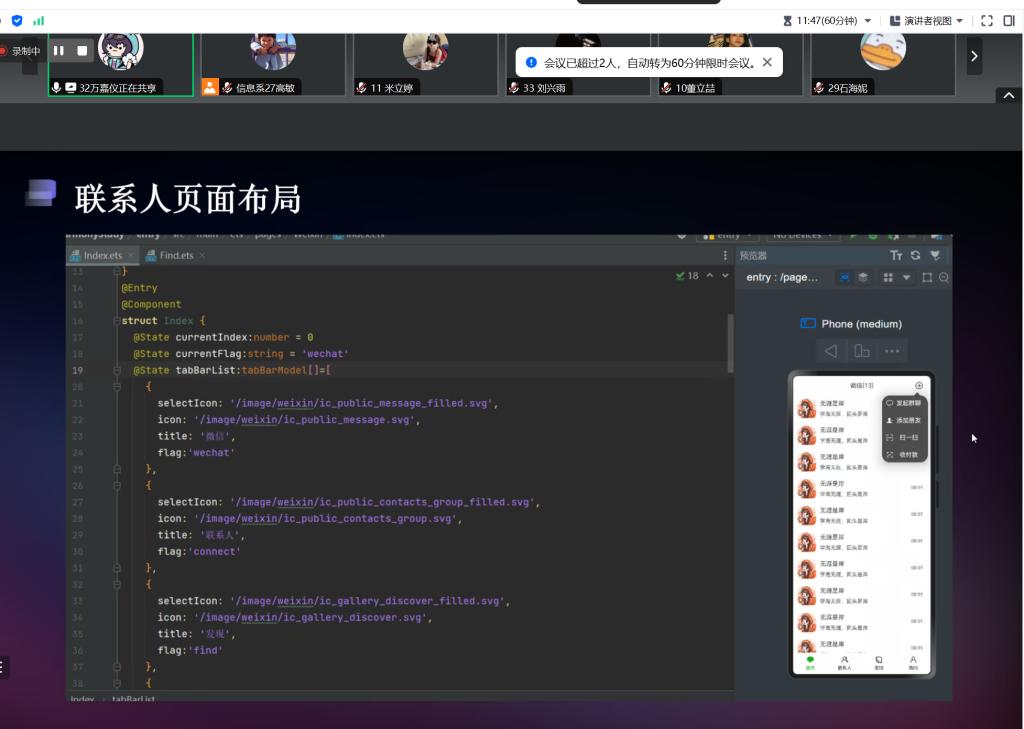Pause the meeting recording
The image size is (1024, 729).
59,50
